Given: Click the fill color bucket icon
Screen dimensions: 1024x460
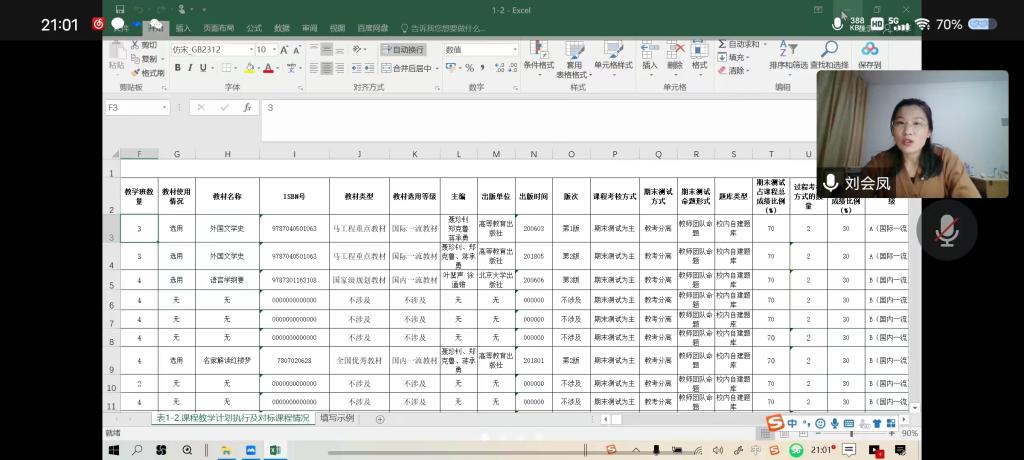Looking at the screenshot, I should tap(247, 68).
